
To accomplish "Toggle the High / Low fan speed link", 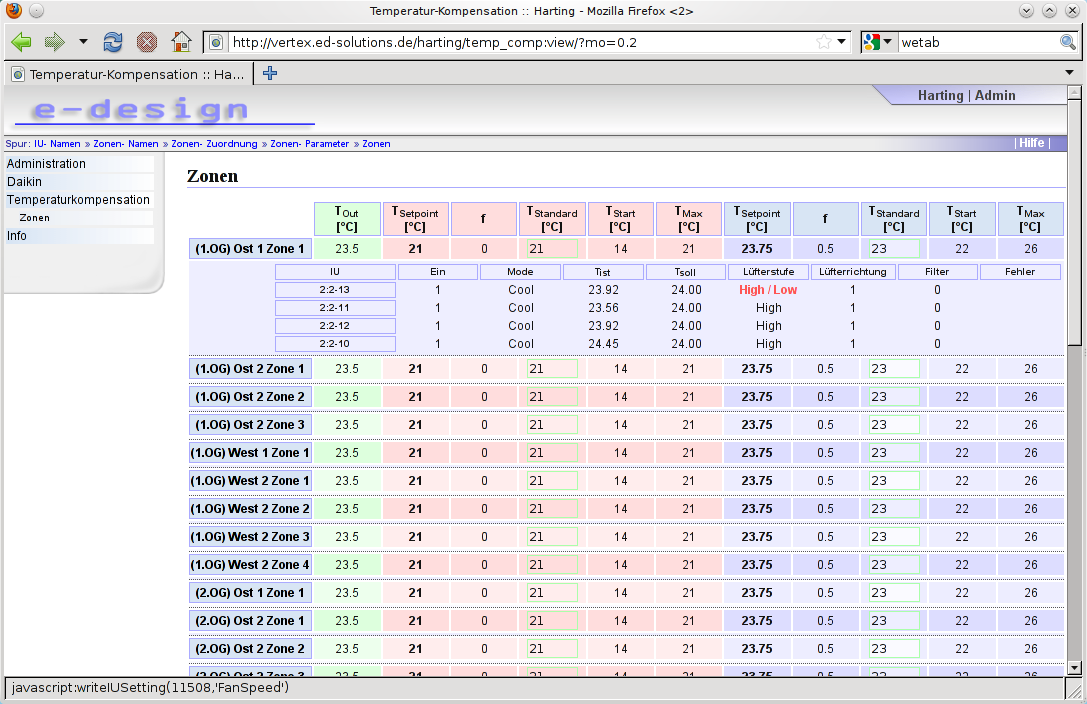I will coord(767,290).
